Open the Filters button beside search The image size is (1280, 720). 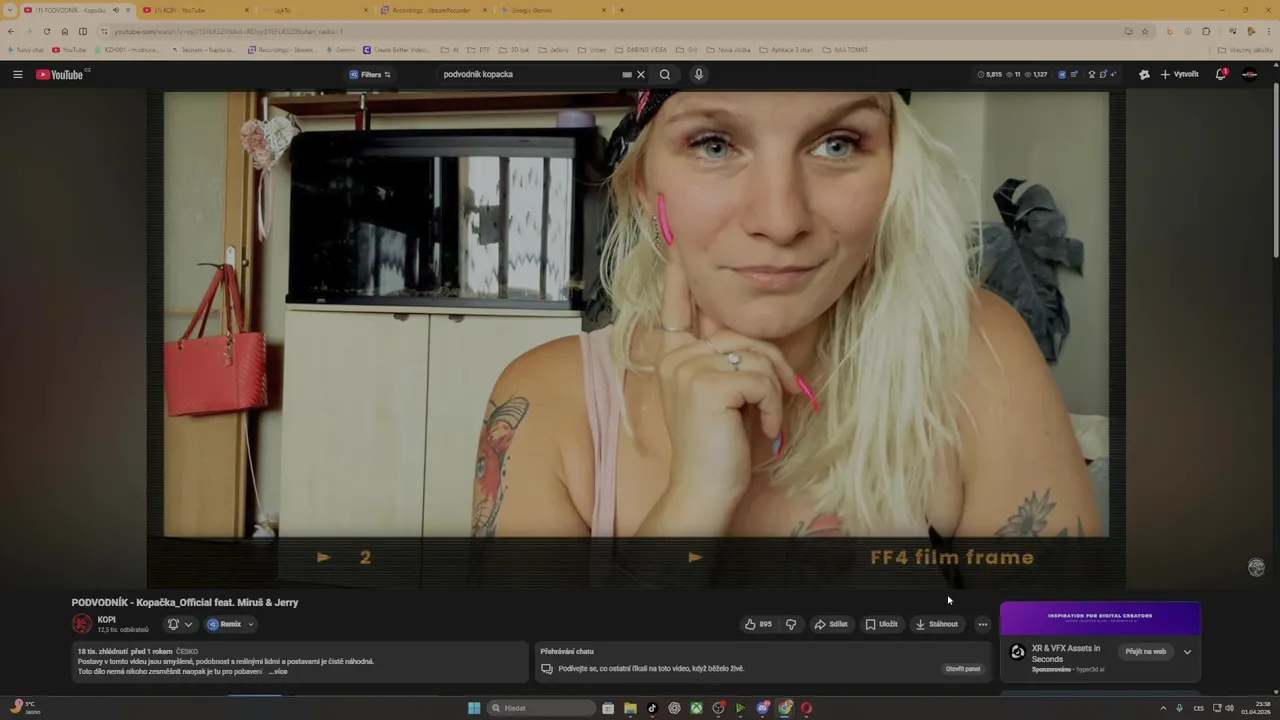click(x=370, y=74)
